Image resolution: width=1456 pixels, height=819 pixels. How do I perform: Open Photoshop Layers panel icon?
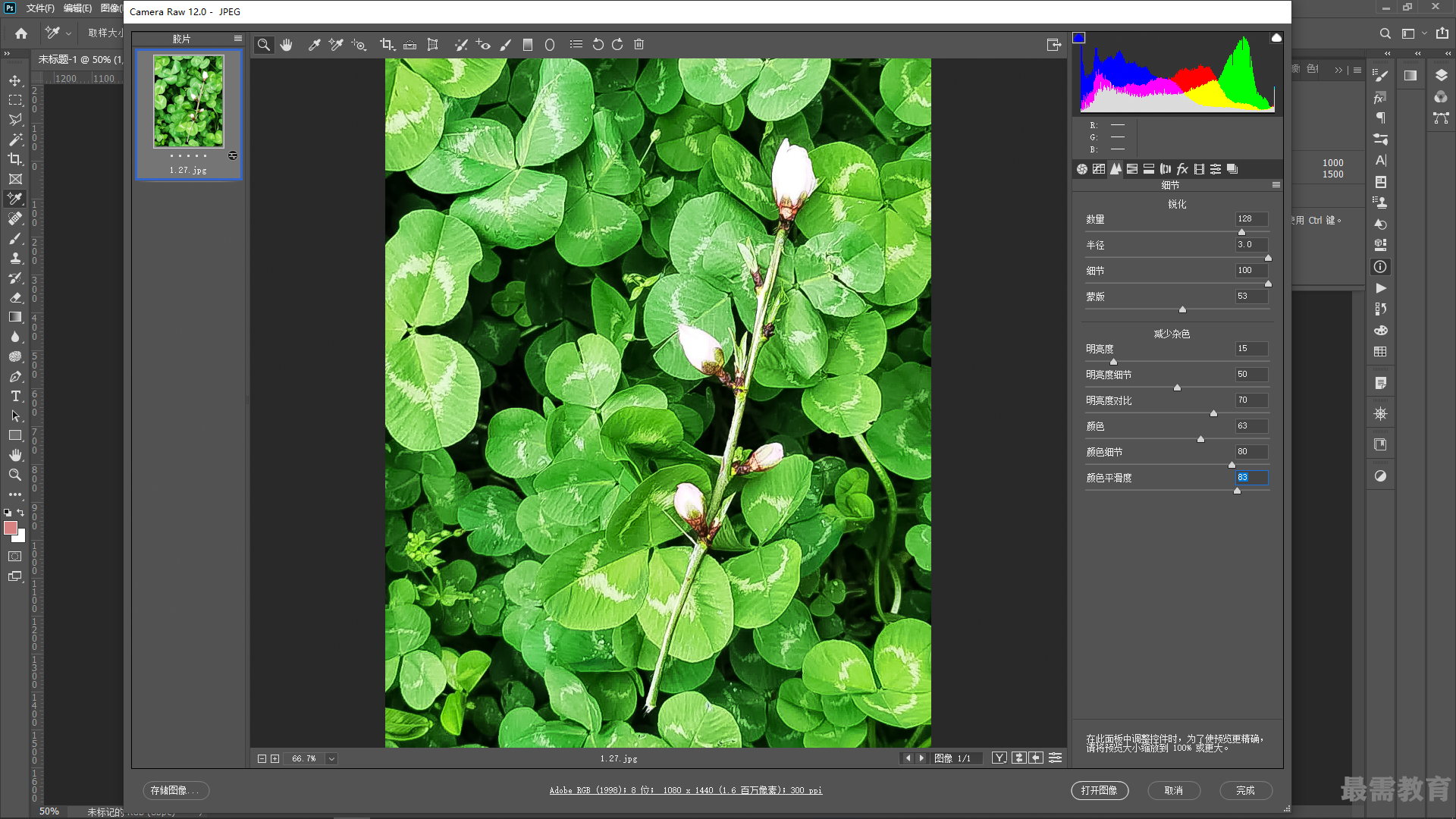point(1441,75)
